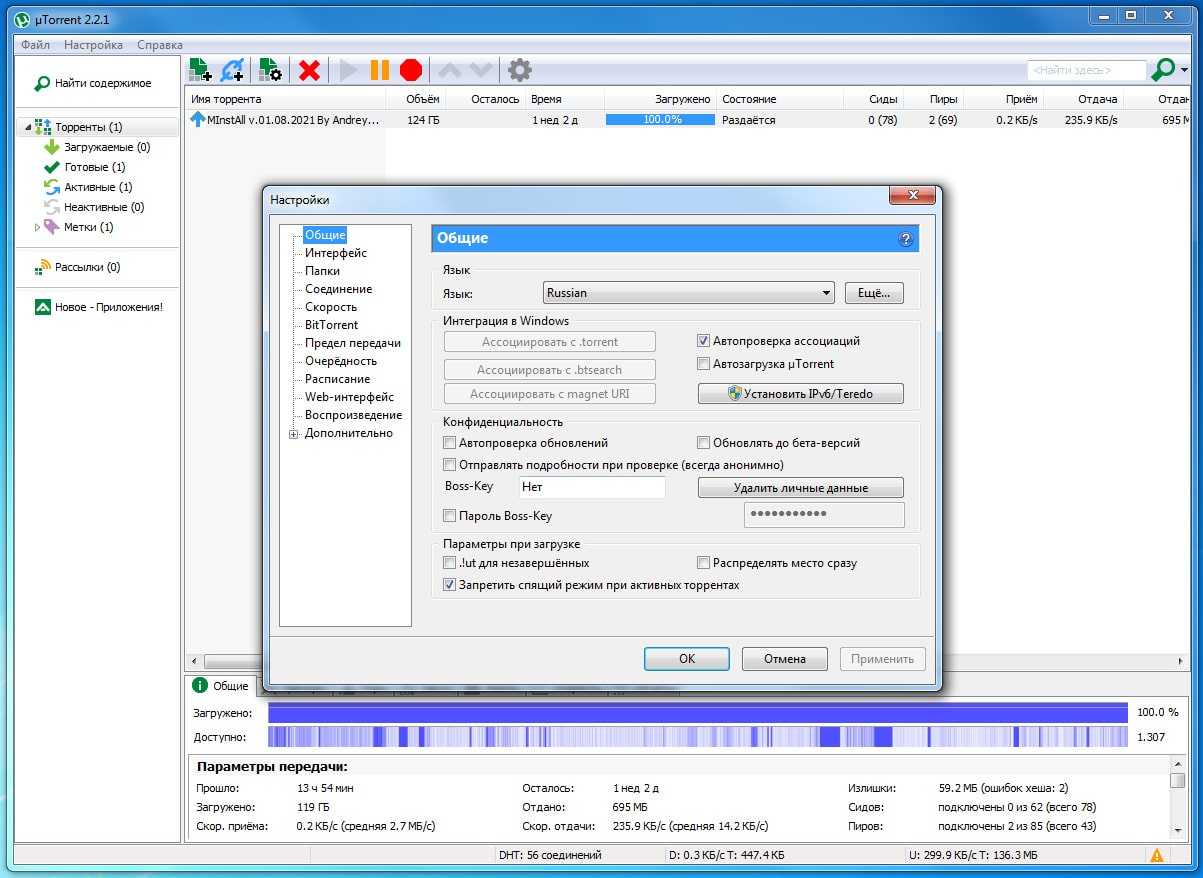Click the 100.0% progress bar of MInstAll
1203x878 pixels.
[x=661, y=119]
